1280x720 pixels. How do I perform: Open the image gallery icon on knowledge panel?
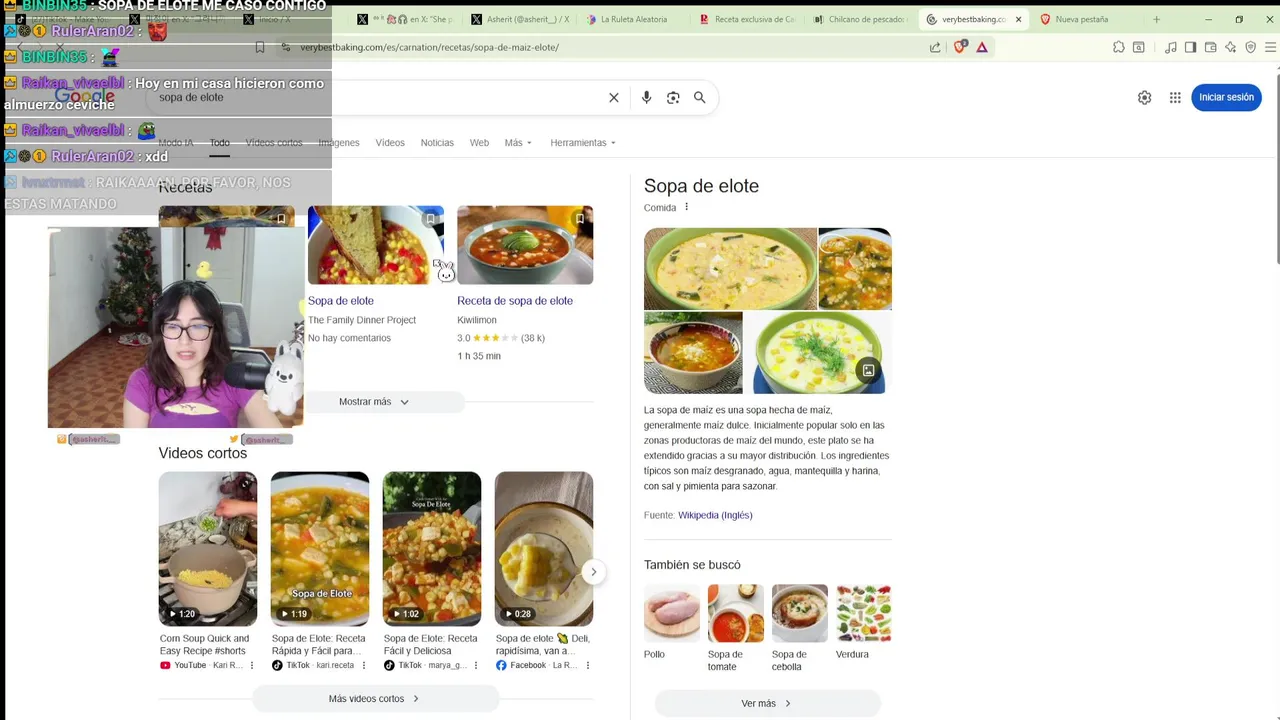[x=868, y=371]
